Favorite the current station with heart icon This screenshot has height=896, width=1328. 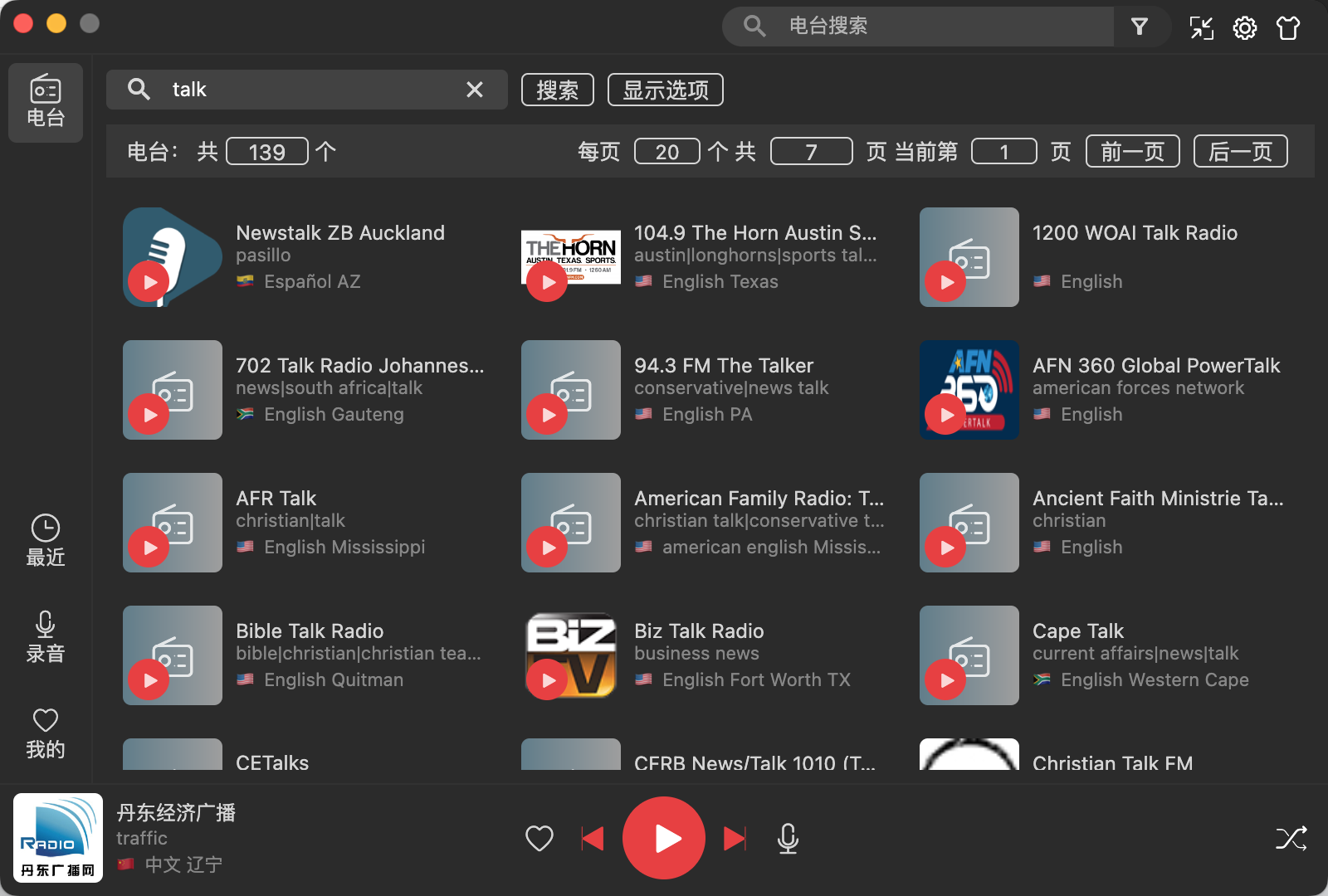click(539, 838)
